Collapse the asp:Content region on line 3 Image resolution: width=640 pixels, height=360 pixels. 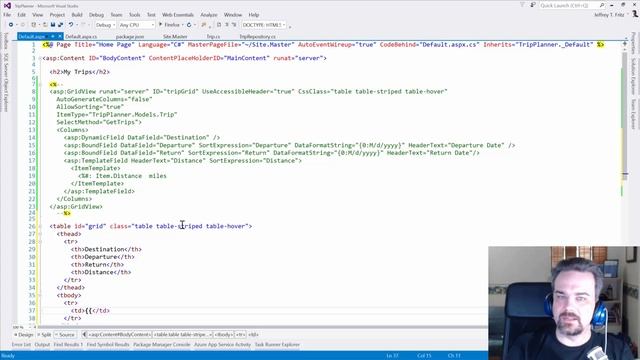pyautogui.click(x=40, y=58)
